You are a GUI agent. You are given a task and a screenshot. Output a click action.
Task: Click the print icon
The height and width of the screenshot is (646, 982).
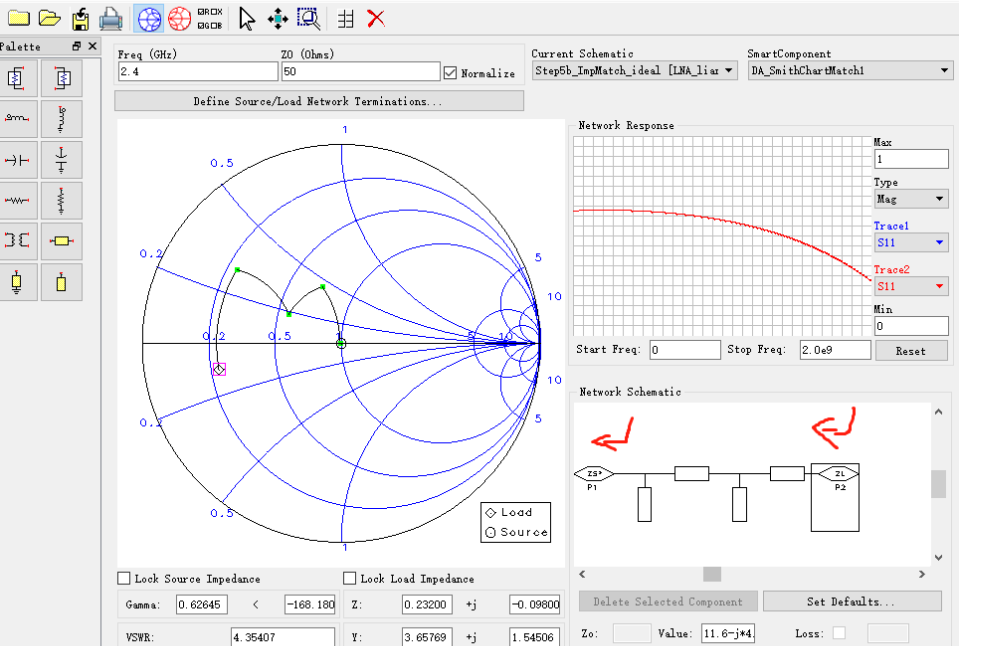(111, 19)
